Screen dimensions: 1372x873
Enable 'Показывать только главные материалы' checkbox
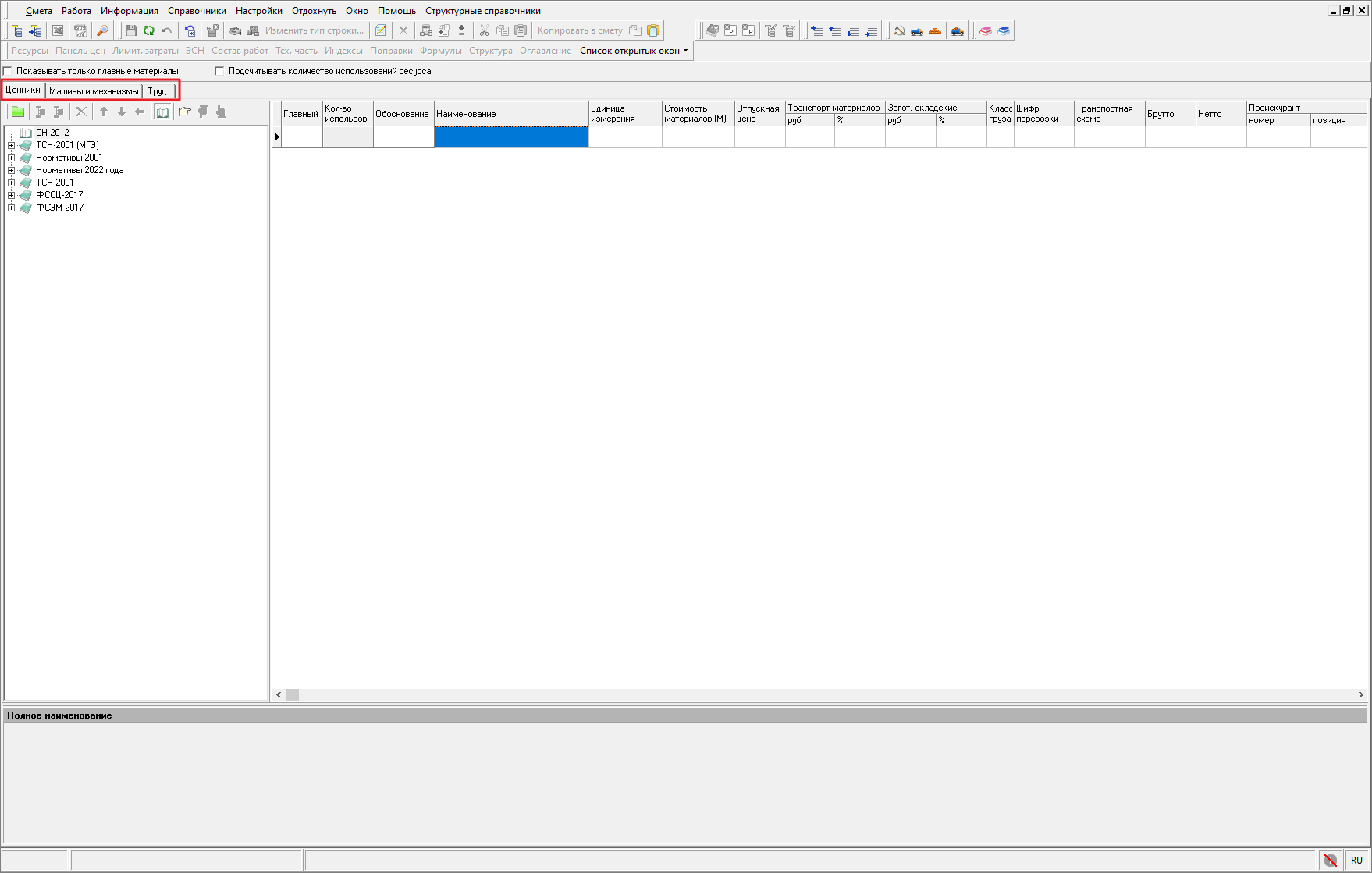pos(9,71)
